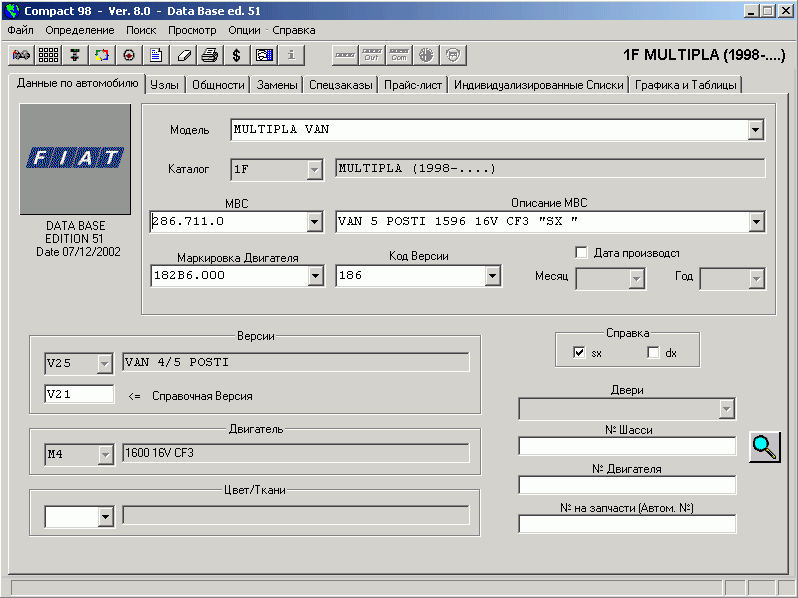Screen dimensions: 798x598
Task: Click the eraser toolbar icon
Action: 183,55
